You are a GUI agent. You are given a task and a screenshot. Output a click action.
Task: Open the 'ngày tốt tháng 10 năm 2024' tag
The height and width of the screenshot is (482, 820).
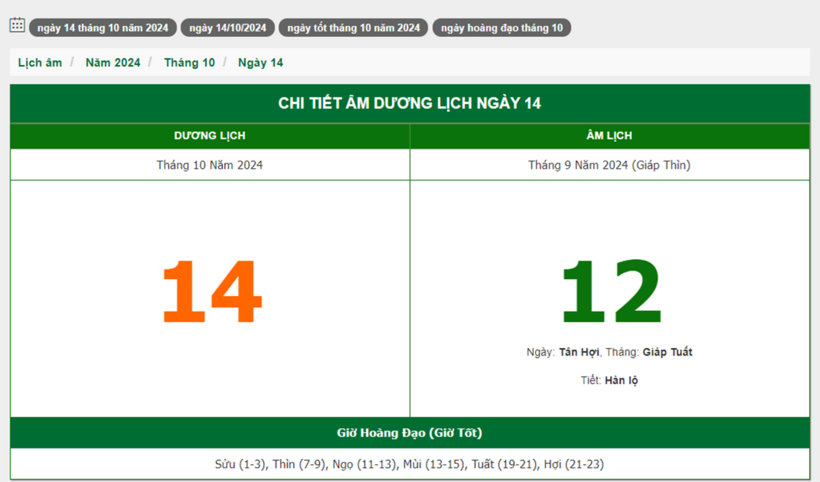coord(353,28)
